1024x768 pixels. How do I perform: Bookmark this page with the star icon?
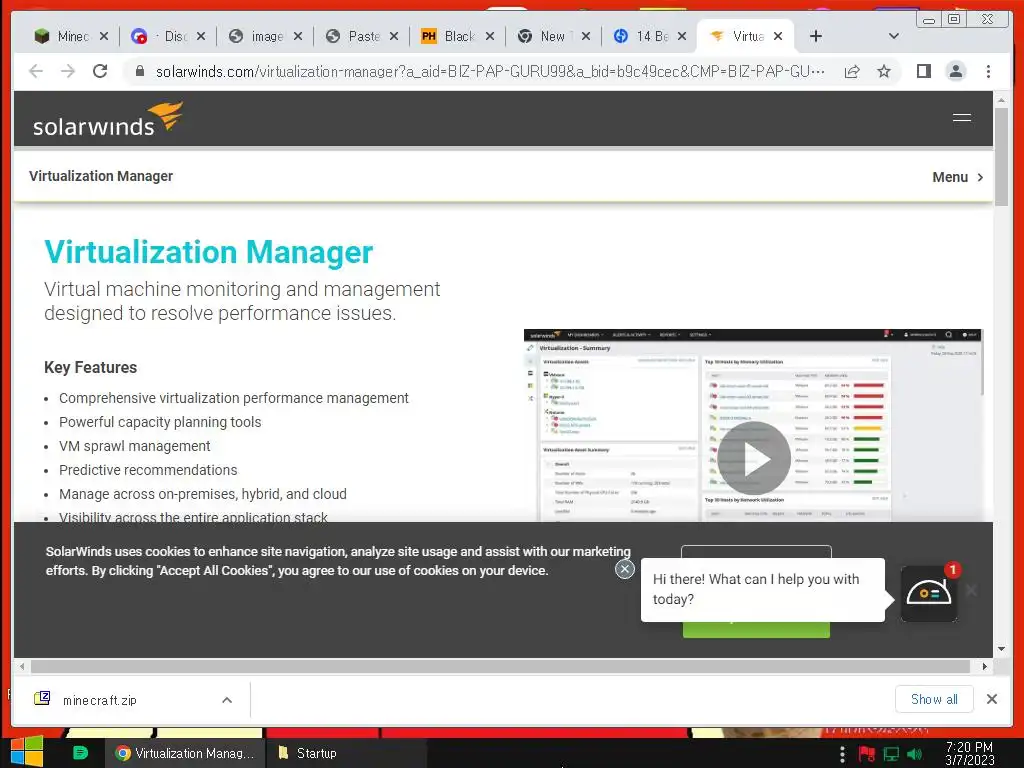[x=884, y=71]
